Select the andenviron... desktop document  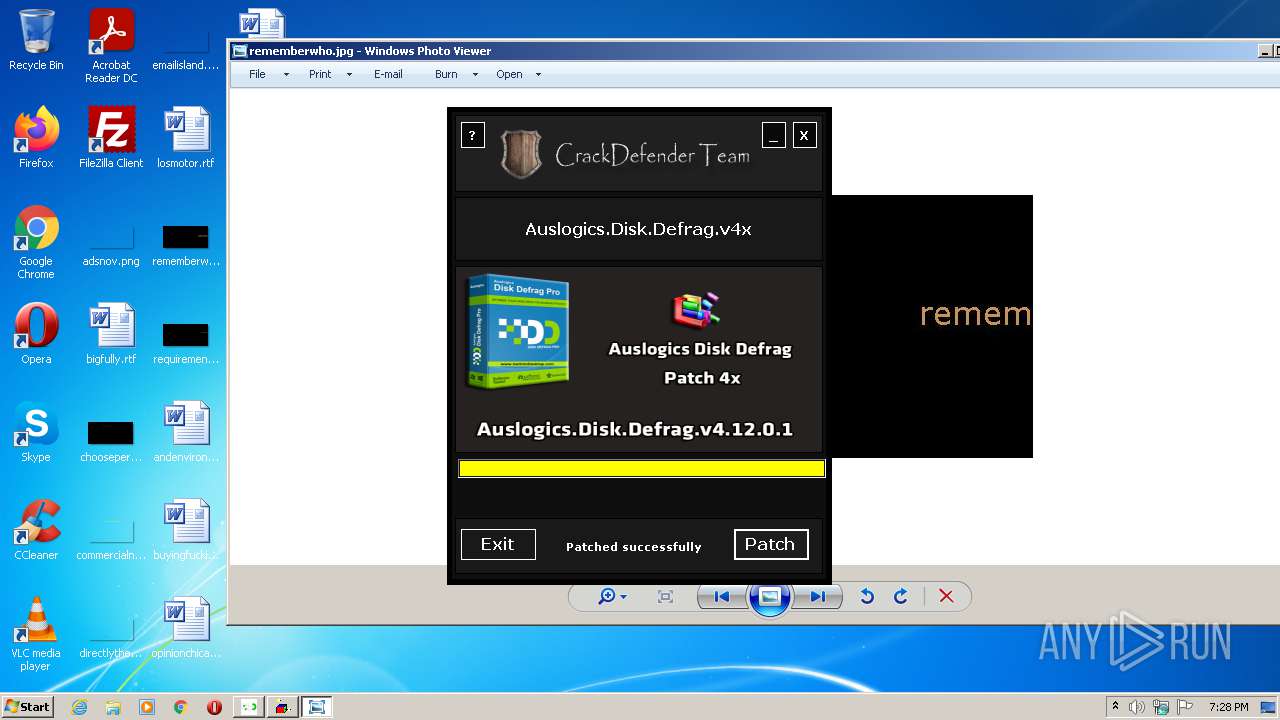pyautogui.click(x=186, y=432)
